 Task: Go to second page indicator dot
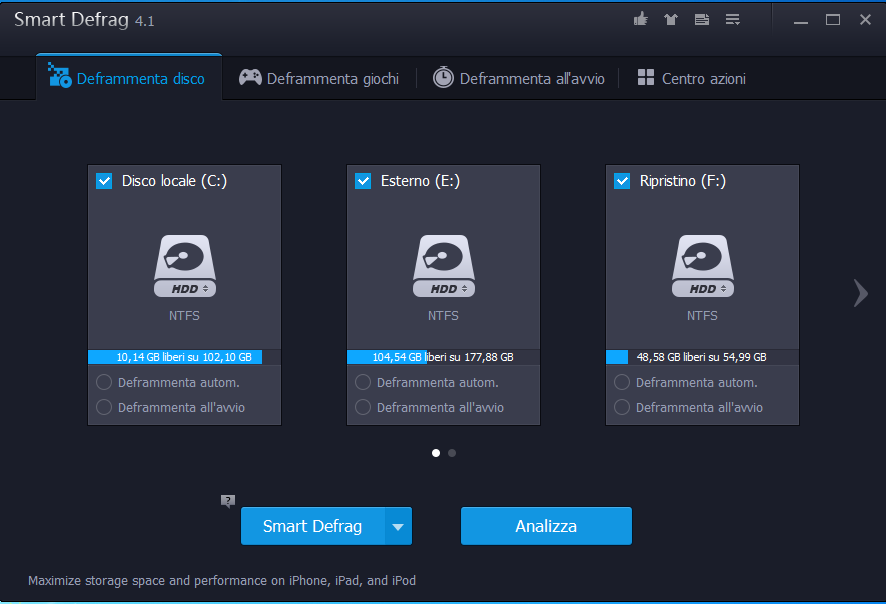pyautogui.click(x=452, y=453)
